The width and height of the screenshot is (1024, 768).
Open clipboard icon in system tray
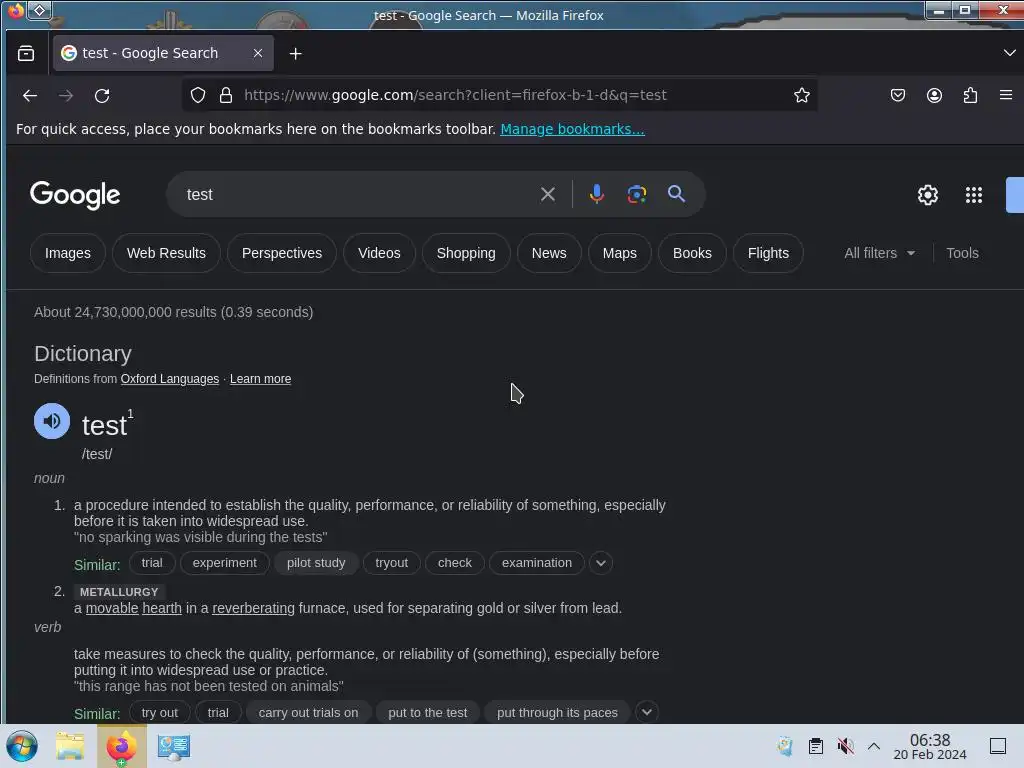(816, 746)
